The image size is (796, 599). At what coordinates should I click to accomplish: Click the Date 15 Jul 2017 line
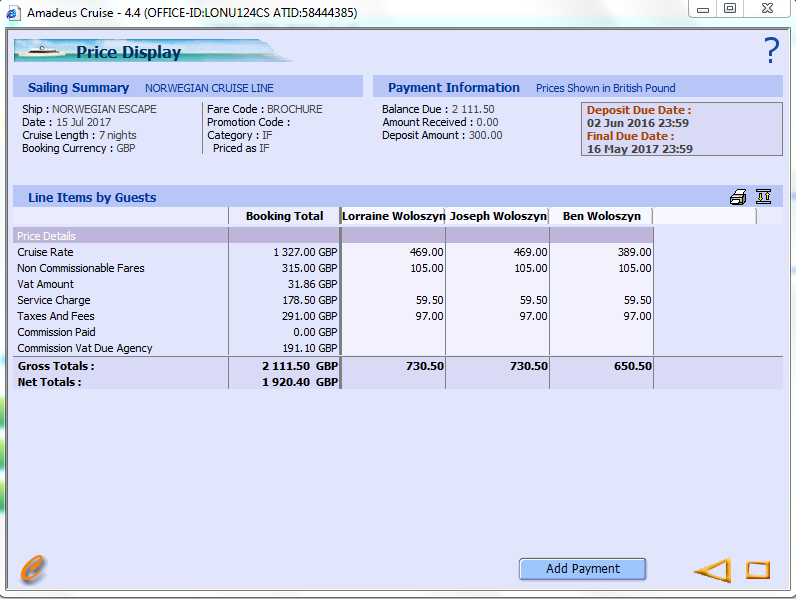point(67,122)
